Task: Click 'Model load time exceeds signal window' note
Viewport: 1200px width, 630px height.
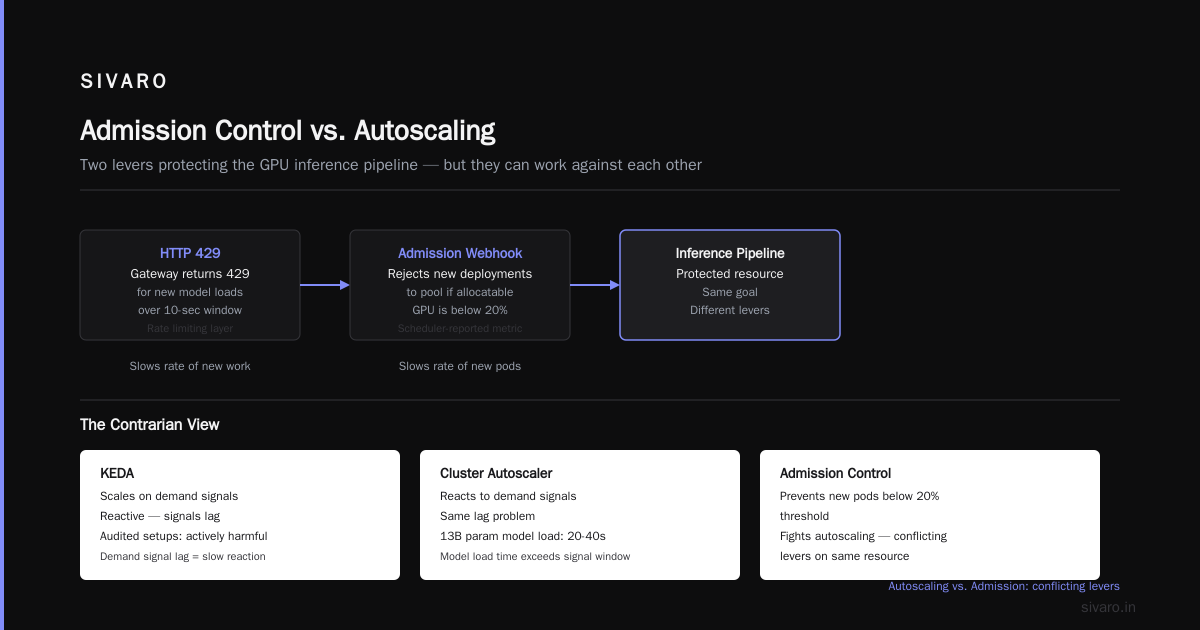Action: pyautogui.click(x=535, y=556)
